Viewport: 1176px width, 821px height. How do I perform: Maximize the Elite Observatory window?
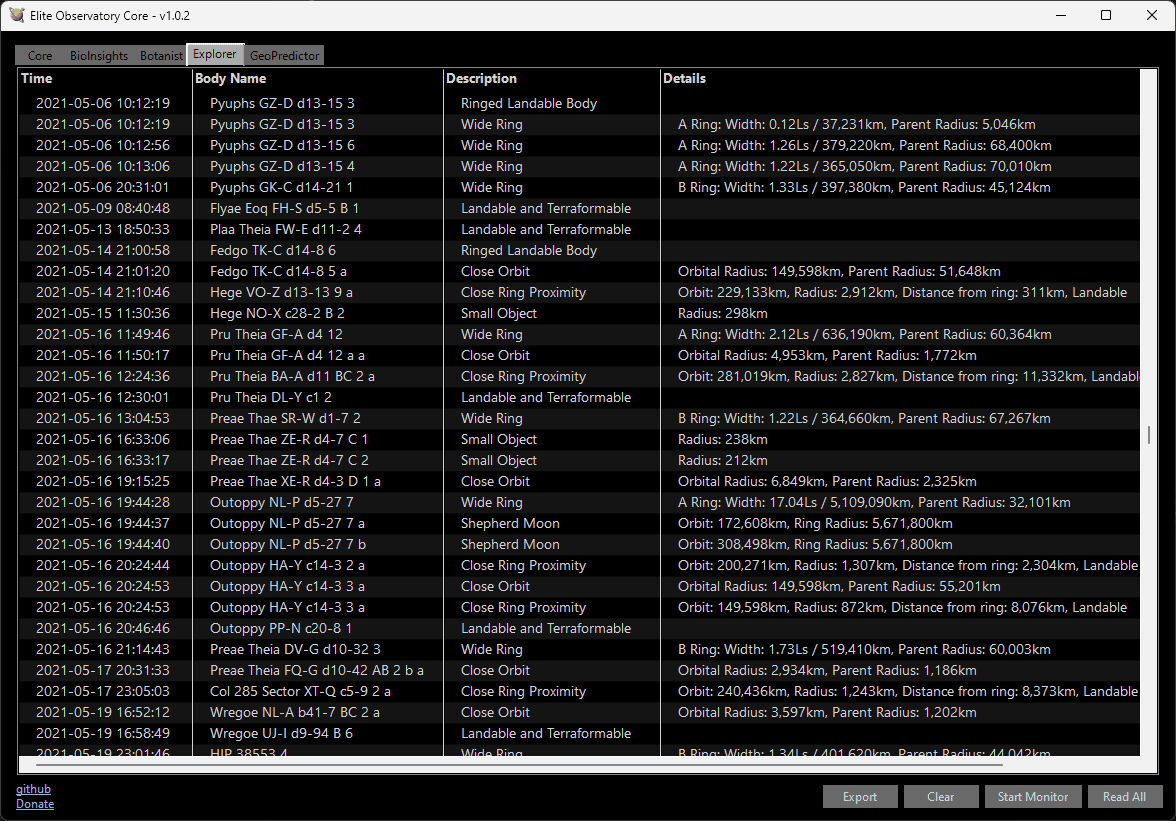point(1106,15)
